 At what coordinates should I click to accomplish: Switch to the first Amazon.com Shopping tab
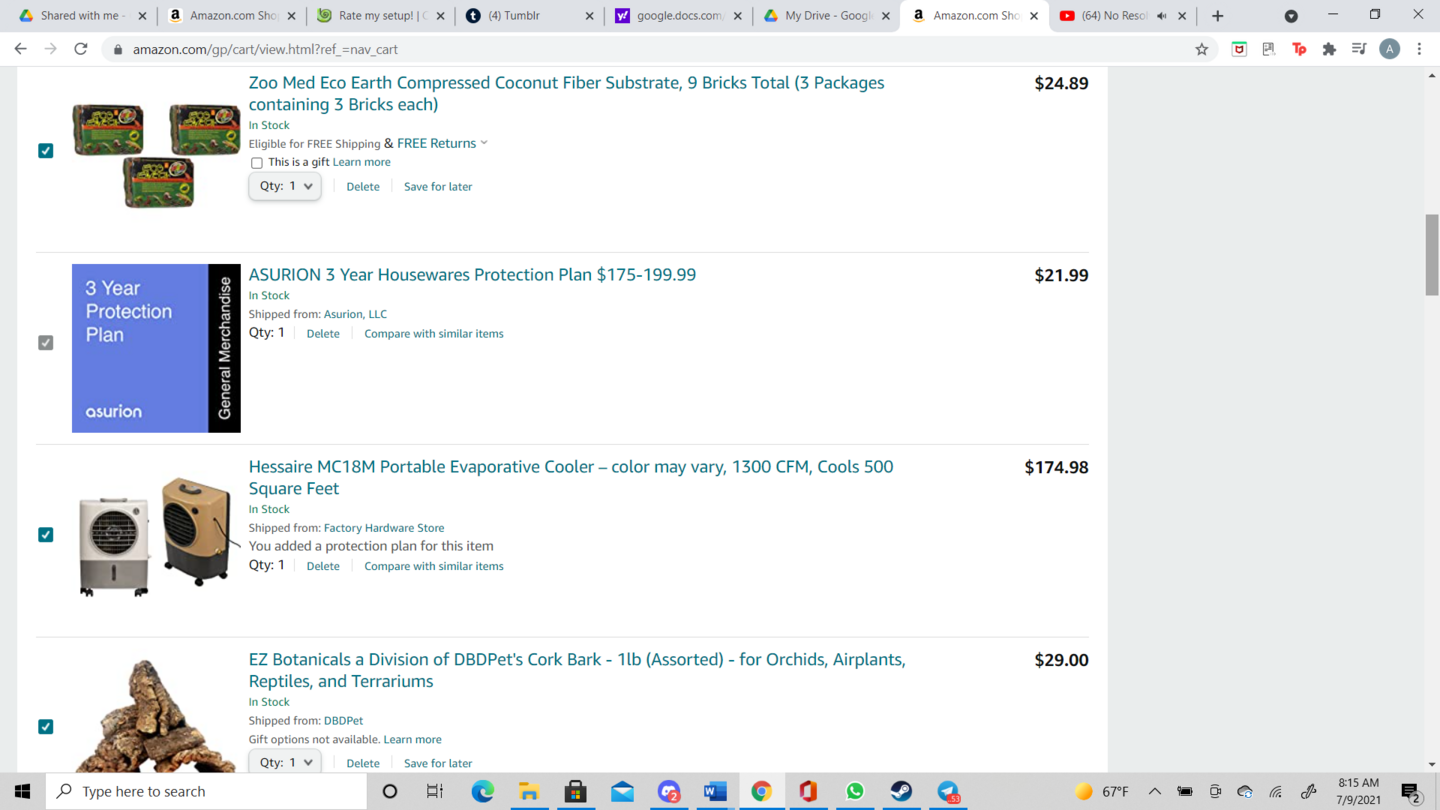pyautogui.click(x=235, y=16)
